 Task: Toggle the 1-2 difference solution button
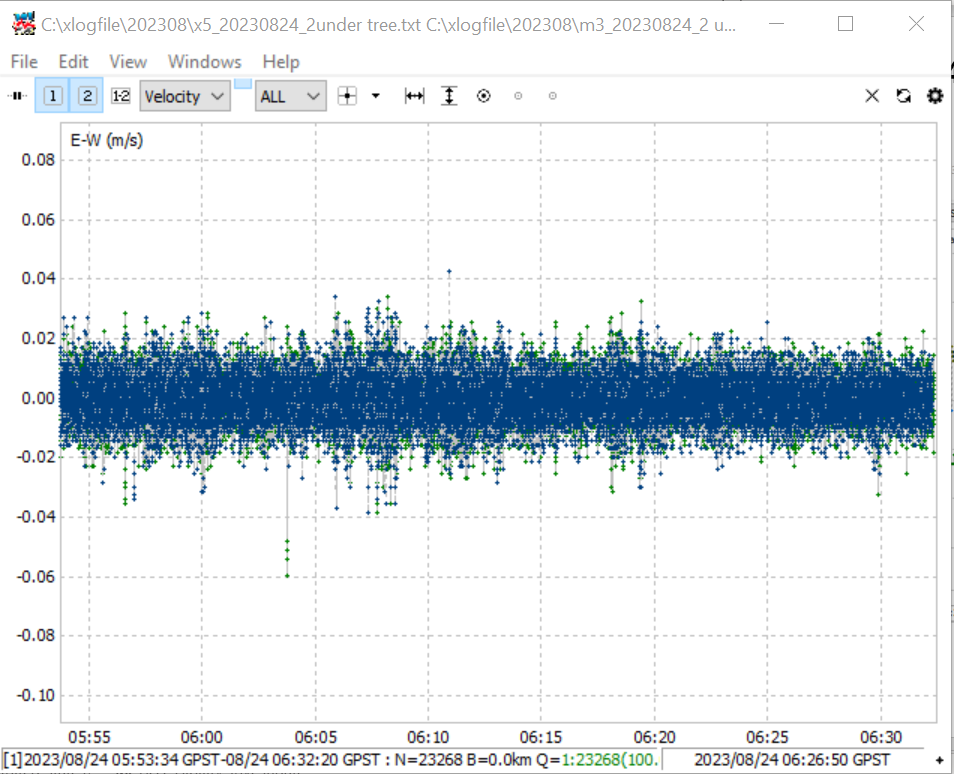(121, 96)
